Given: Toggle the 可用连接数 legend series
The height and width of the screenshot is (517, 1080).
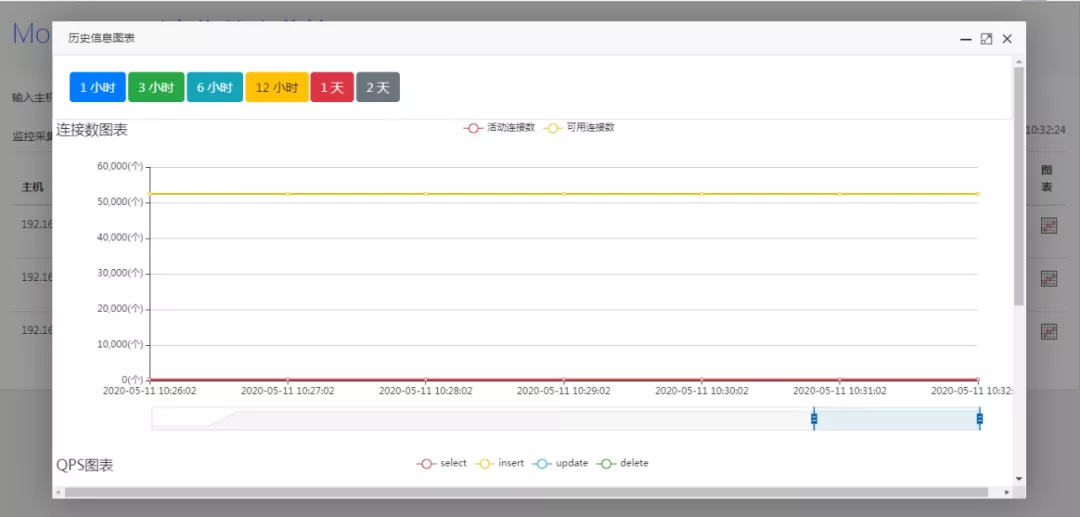Looking at the screenshot, I should pyautogui.click(x=579, y=128).
